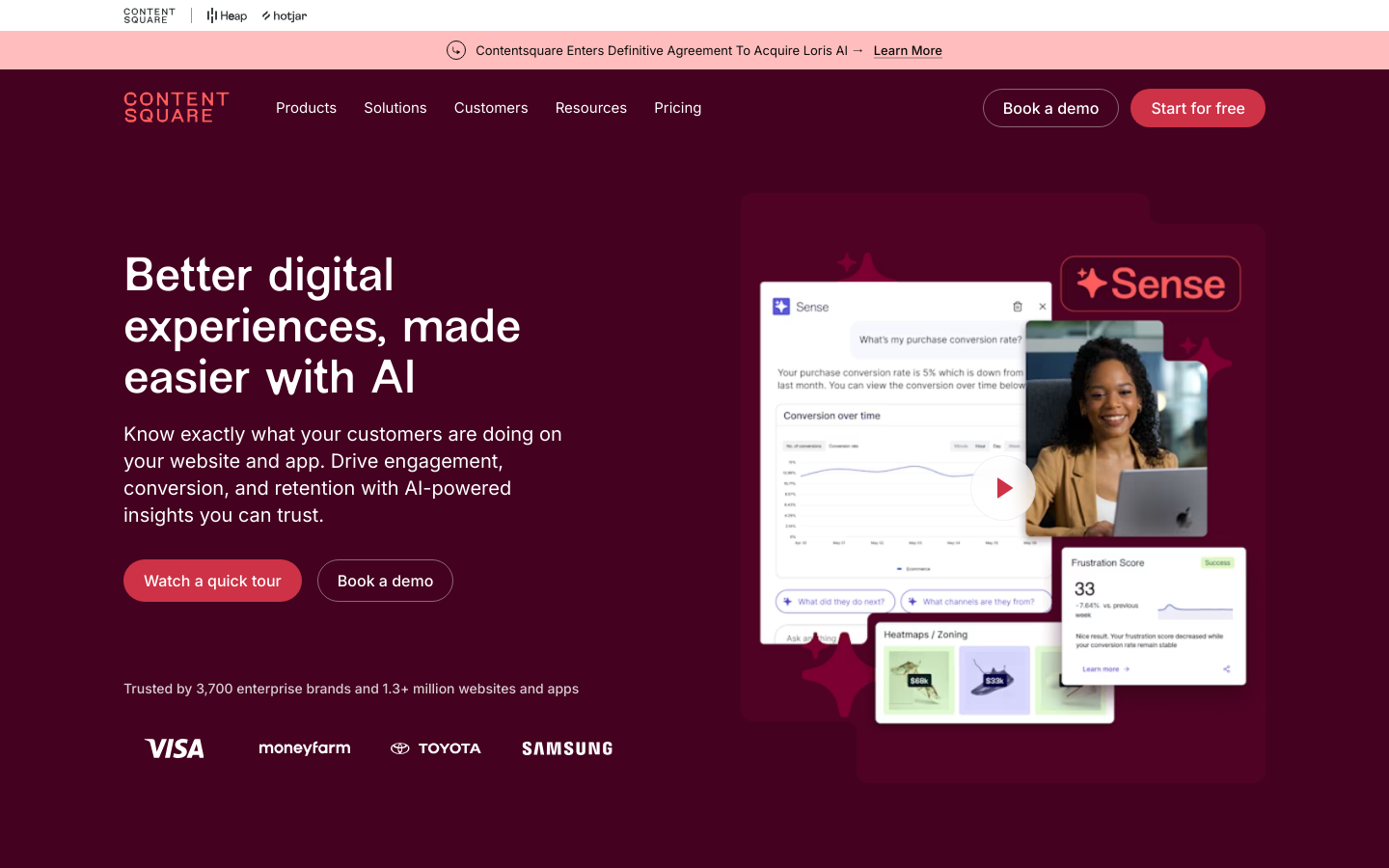
Task: Open the Heap brand logo link
Action: coord(227,15)
